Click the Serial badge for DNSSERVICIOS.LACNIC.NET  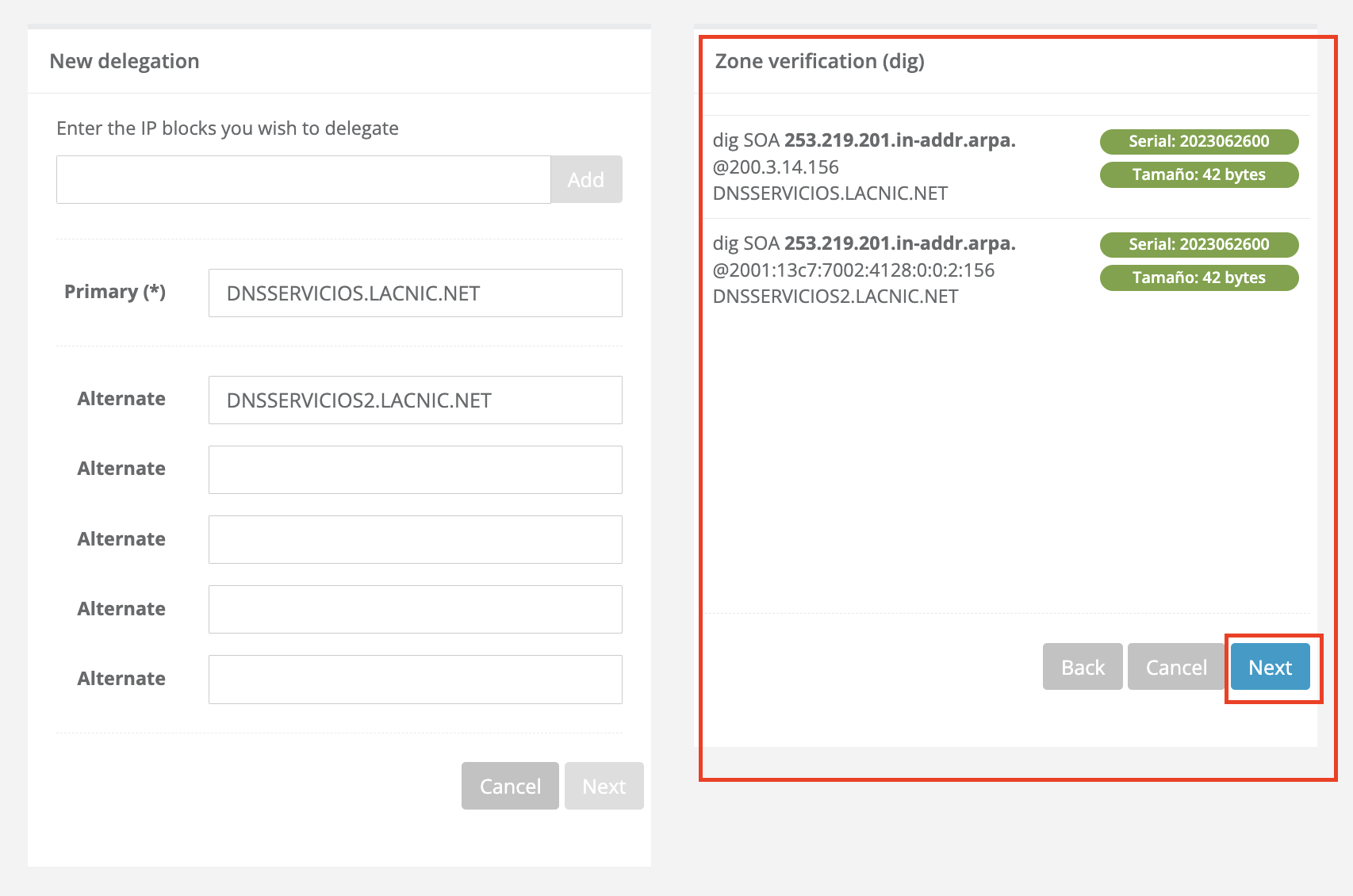1198,142
